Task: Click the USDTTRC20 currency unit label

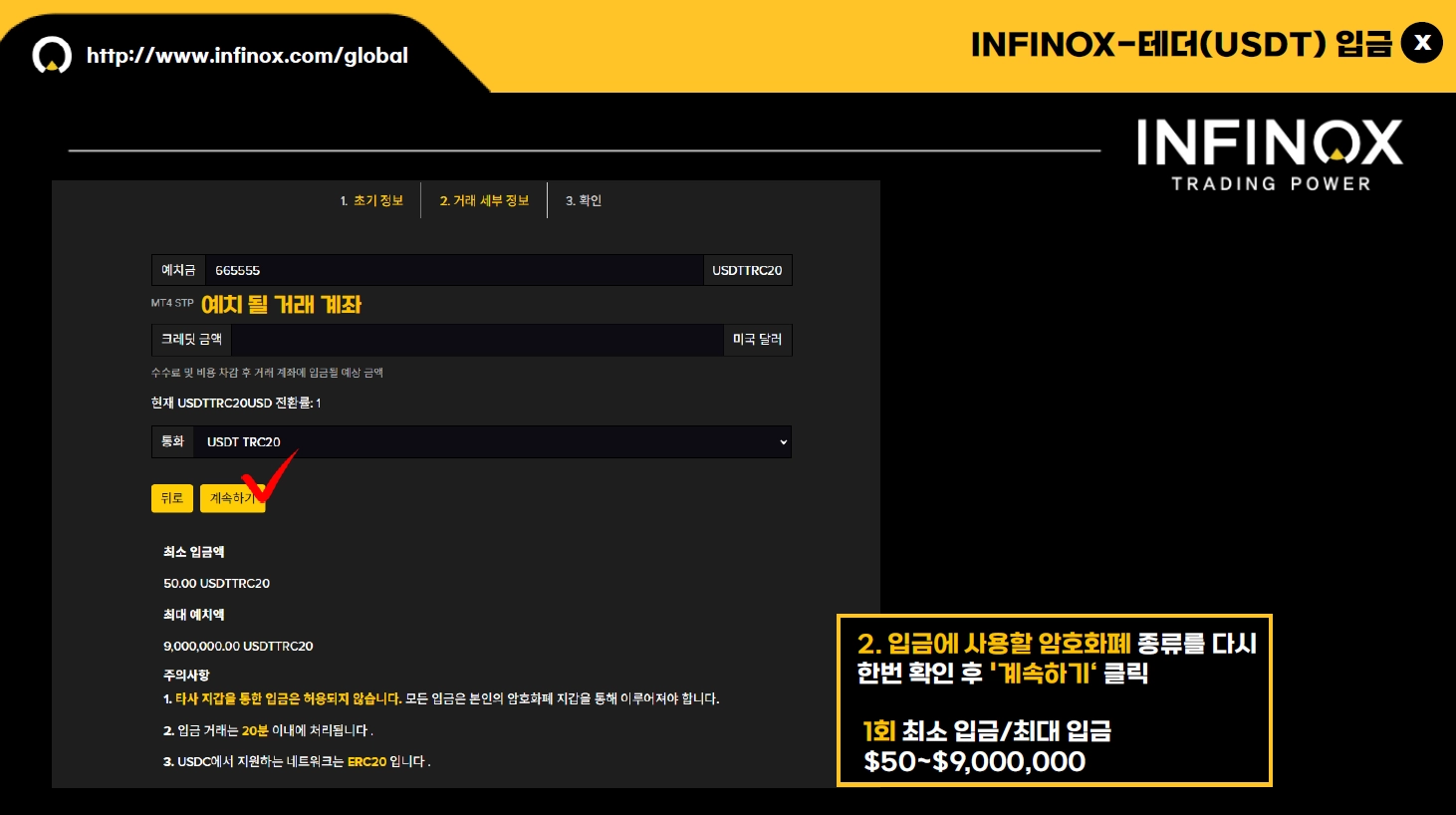Action: click(x=747, y=270)
